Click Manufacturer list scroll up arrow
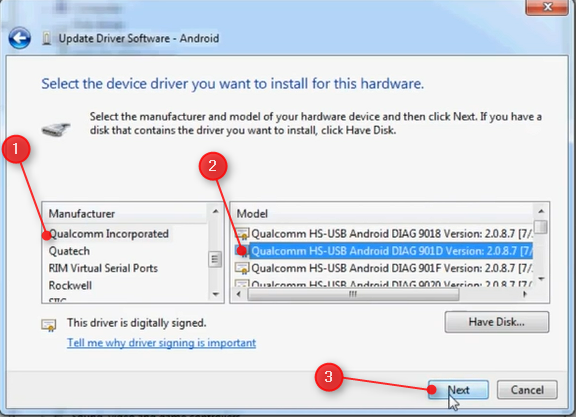This screenshot has height=417, width=576. 216,211
